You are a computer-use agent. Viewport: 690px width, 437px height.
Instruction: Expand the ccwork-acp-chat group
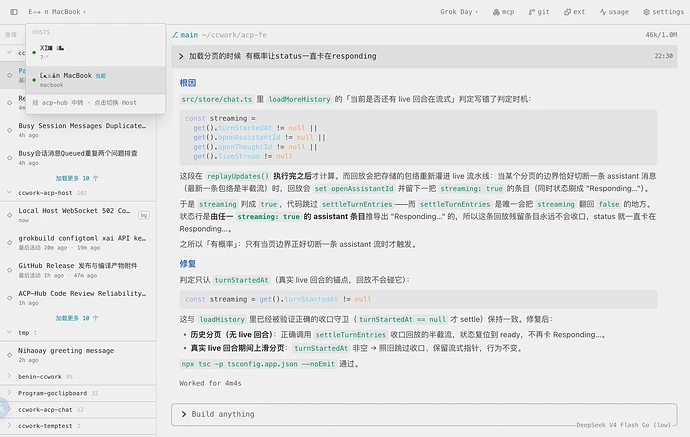click(9, 409)
